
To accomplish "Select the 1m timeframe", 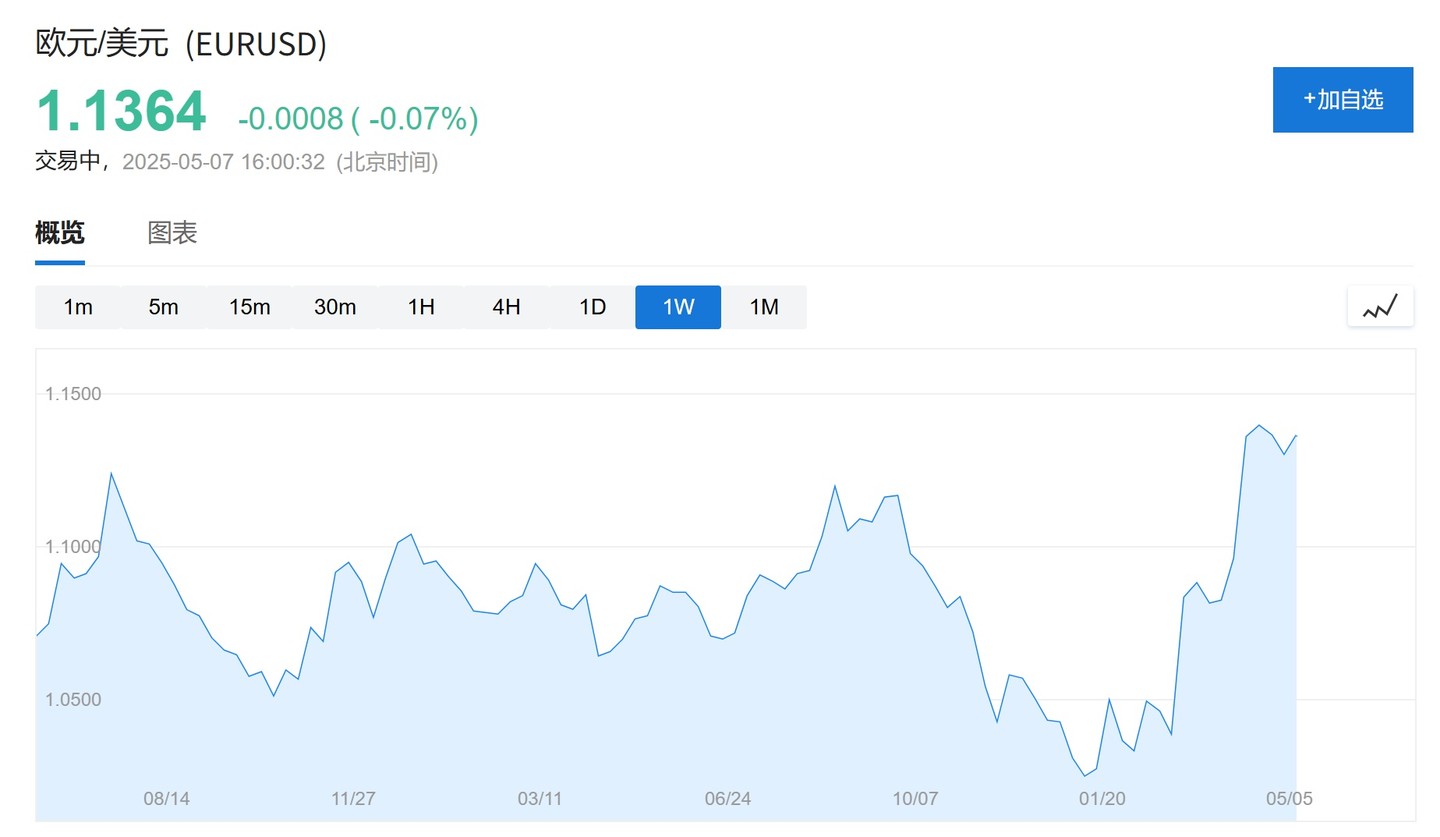I will tap(78, 307).
